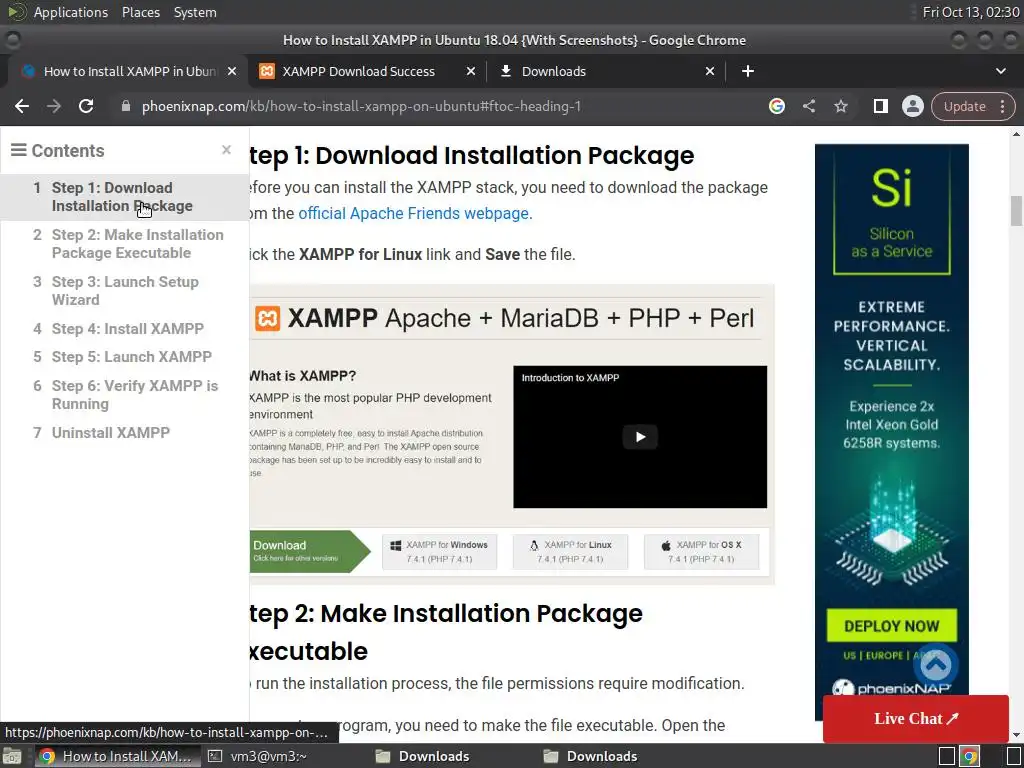This screenshot has width=1024, height=768.
Task: Click the clock showing Fri Oct 13, 02:30
Action: coord(970,12)
